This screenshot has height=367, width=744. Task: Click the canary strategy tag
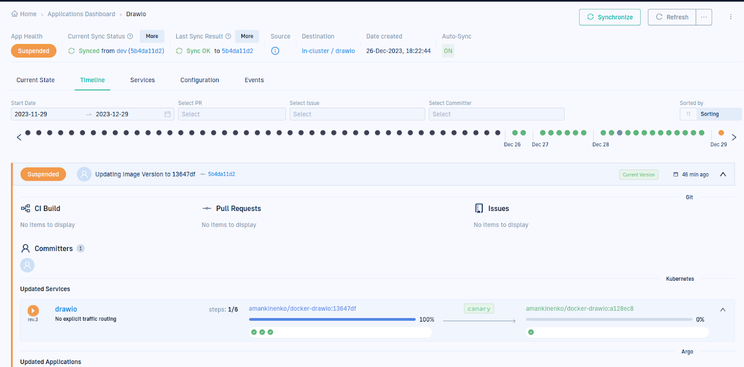pyautogui.click(x=479, y=309)
